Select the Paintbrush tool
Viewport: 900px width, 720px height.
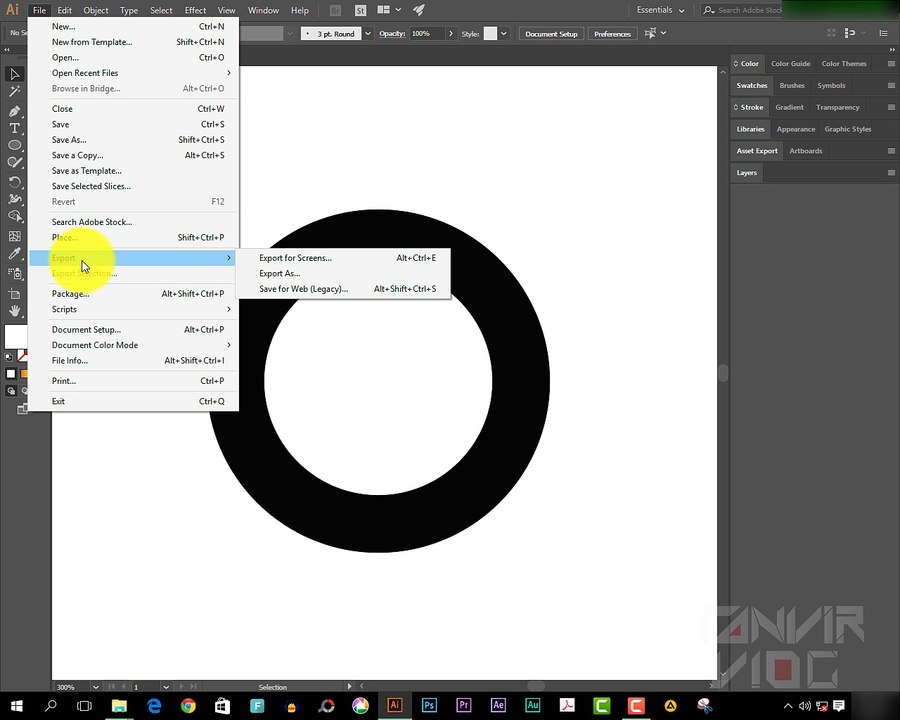pos(14,163)
